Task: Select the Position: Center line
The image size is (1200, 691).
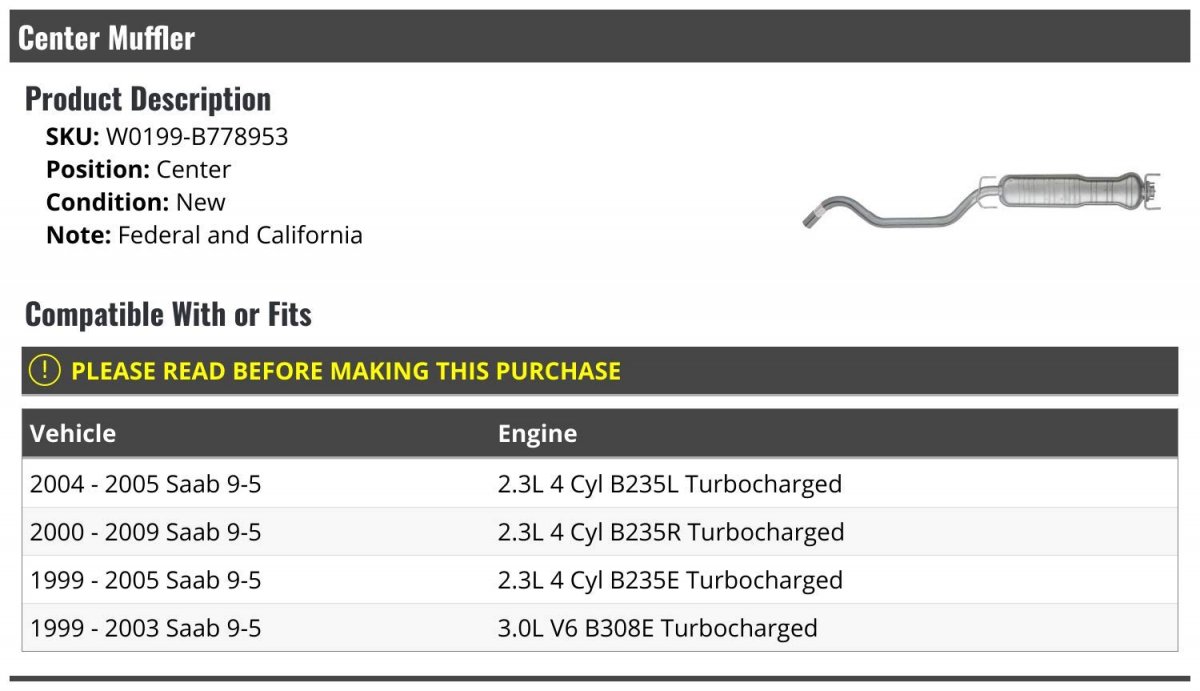Action: point(138,170)
